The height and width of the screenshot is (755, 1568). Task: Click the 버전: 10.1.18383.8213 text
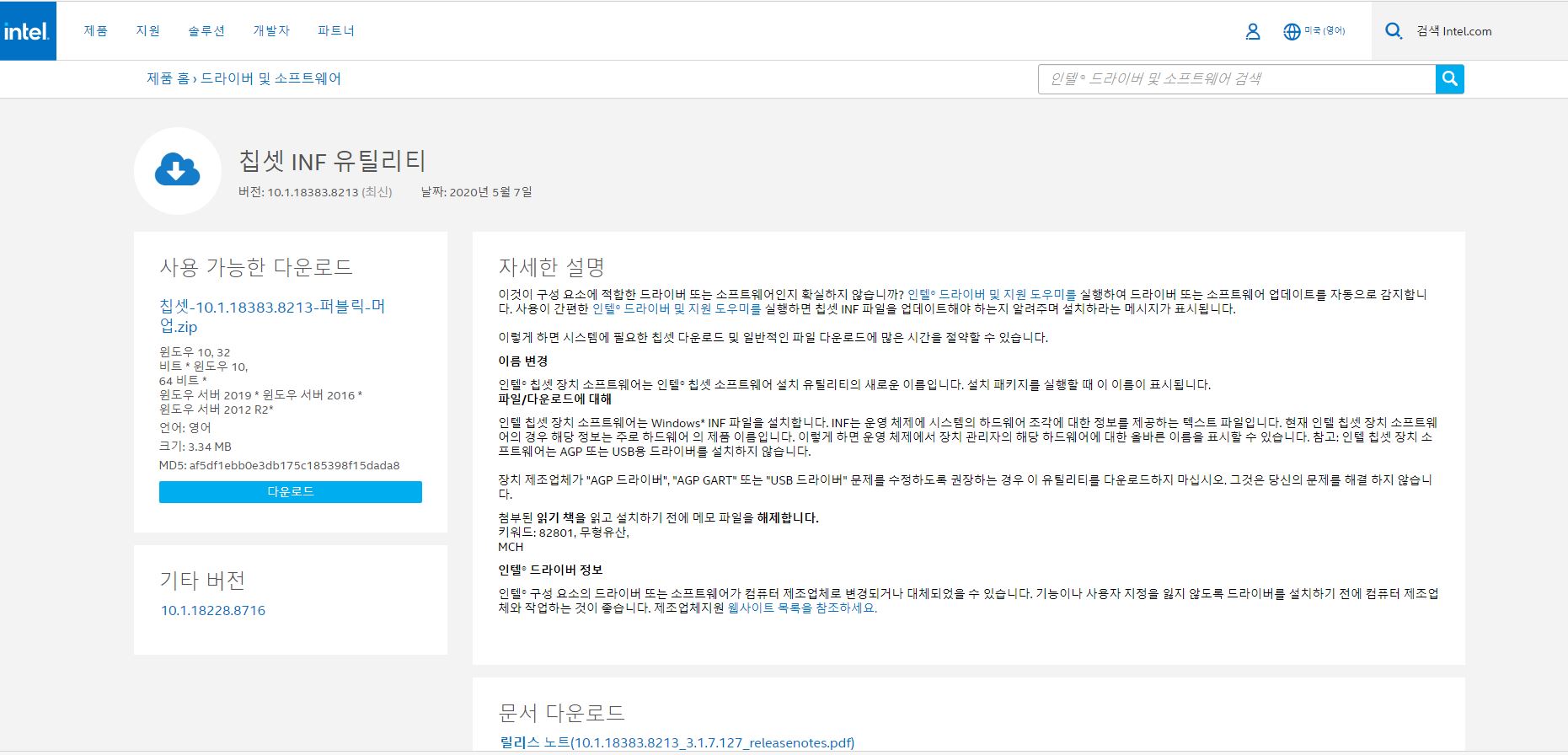coord(298,192)
